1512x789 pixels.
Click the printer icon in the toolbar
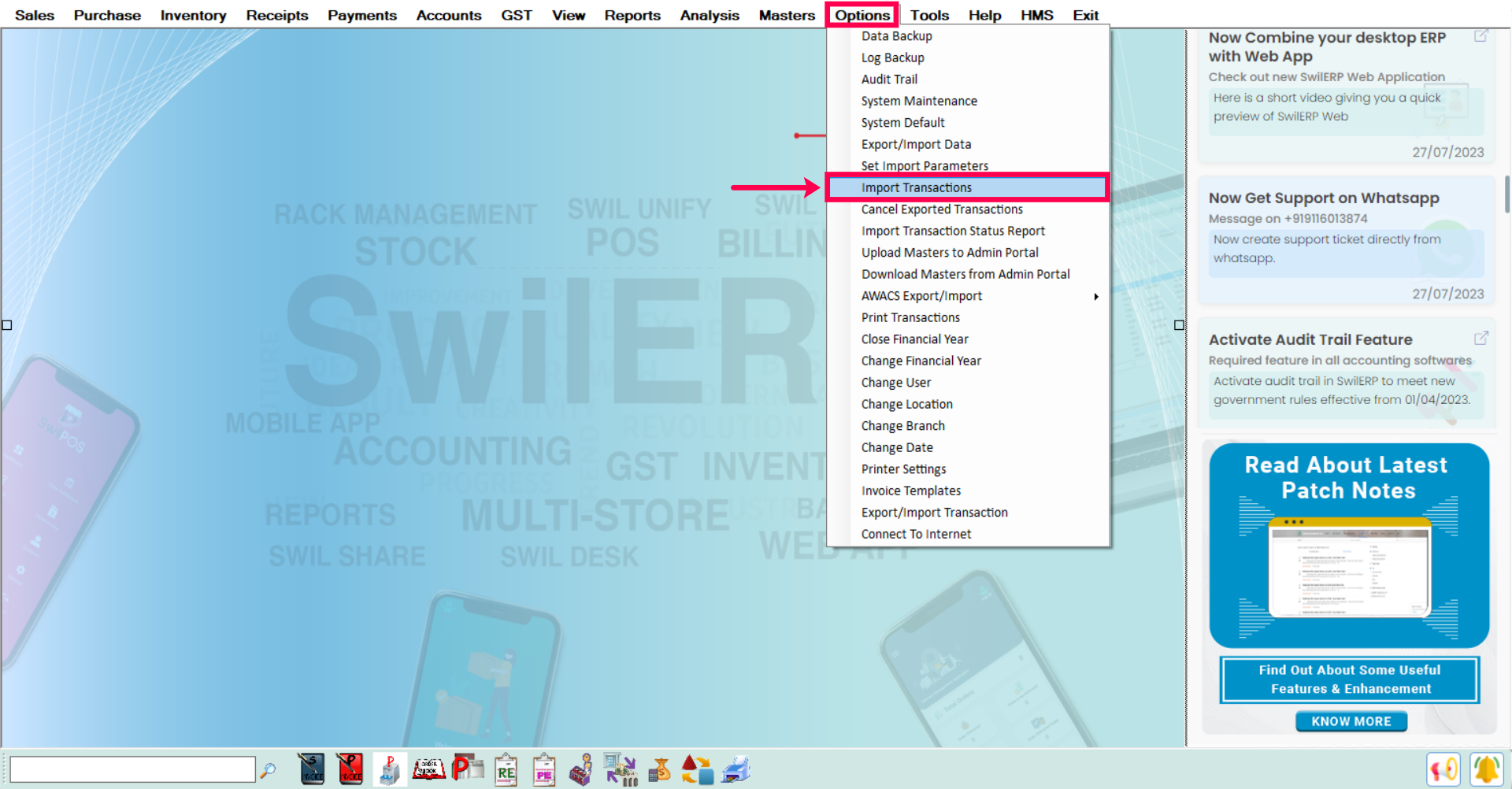click(x=736, y=769)
